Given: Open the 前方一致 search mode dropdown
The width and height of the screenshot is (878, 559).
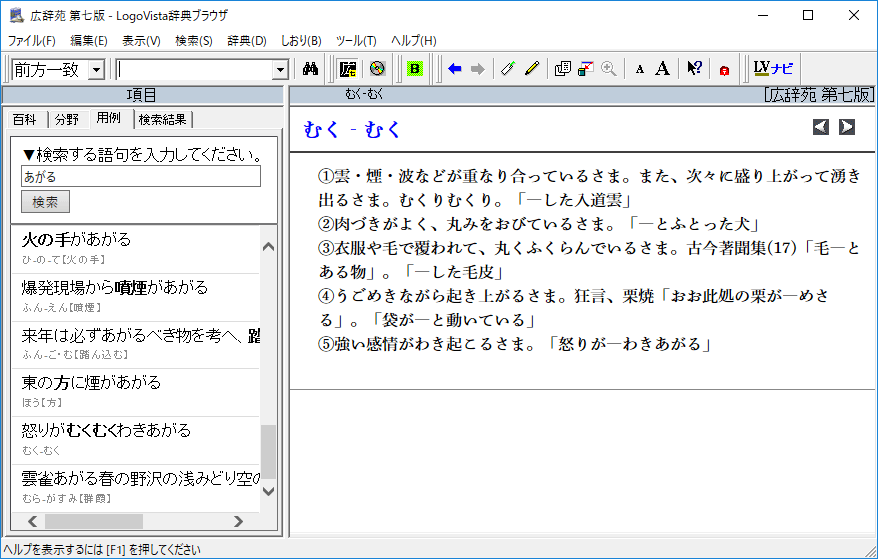Looking at the screenshot, I should point(96,70).
